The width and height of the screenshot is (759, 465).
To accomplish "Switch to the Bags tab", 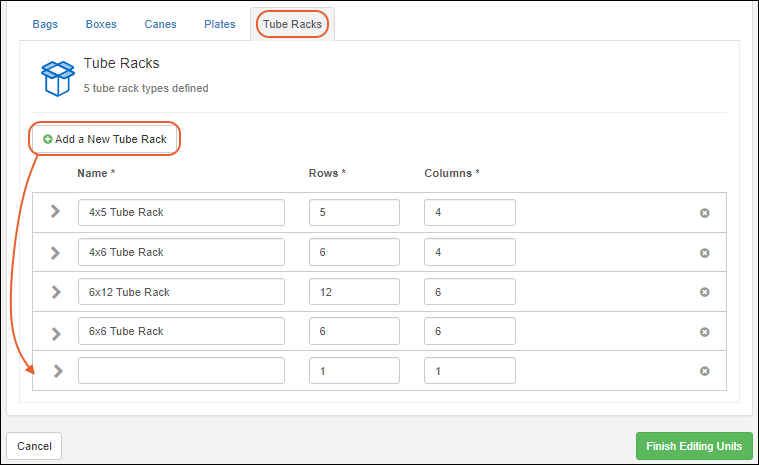I will [45, 23].
